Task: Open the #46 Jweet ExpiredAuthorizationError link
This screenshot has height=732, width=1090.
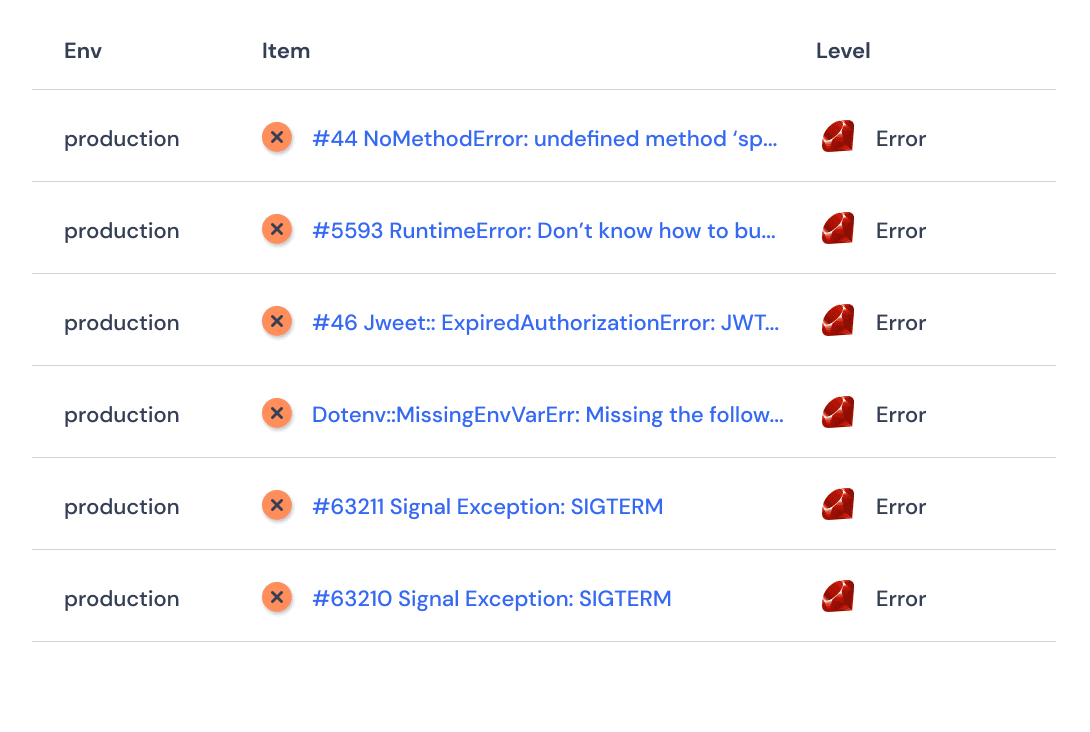Action: (x=545, y=323)
